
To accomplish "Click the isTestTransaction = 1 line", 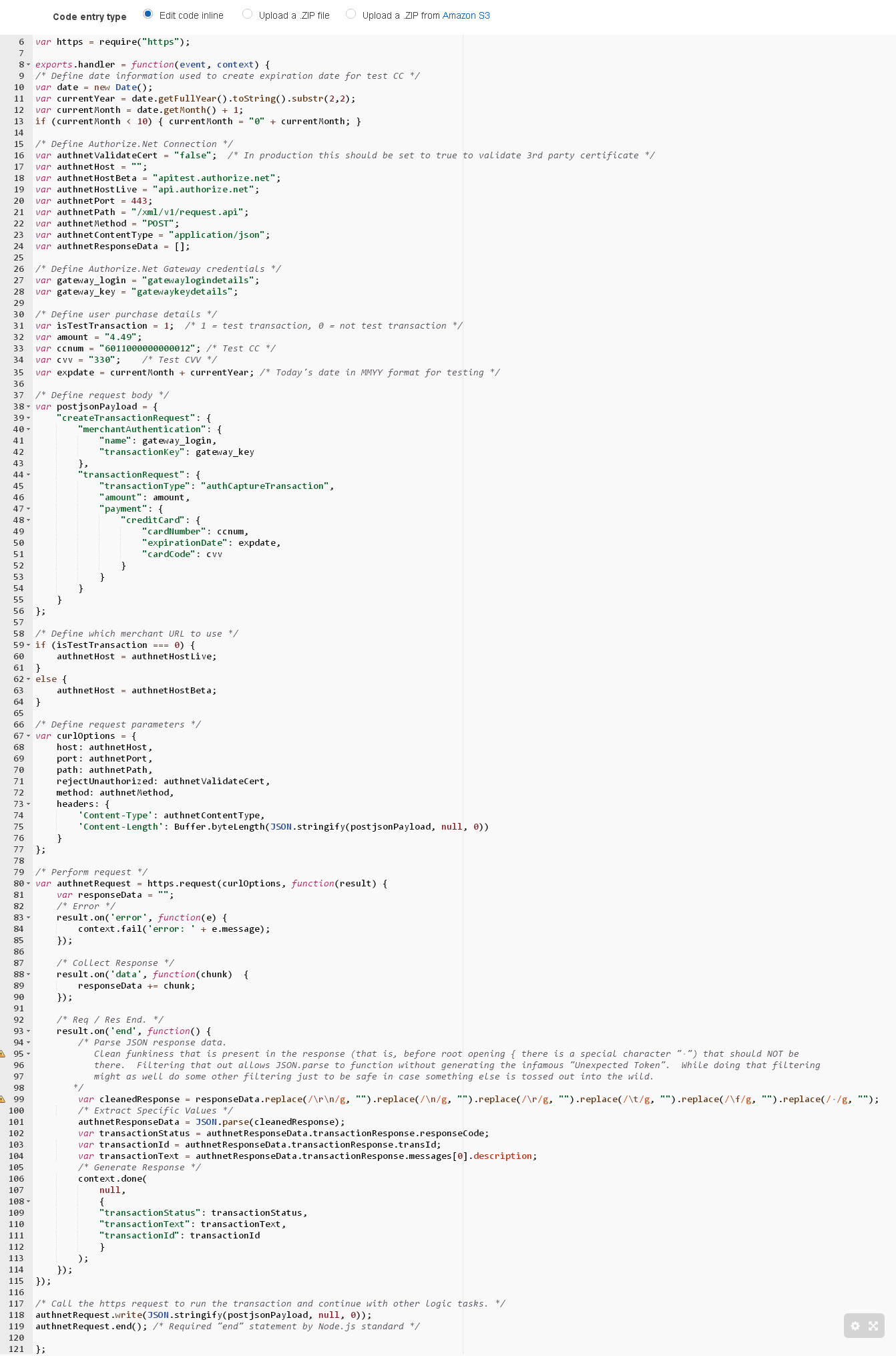I will tap(249, 325).
